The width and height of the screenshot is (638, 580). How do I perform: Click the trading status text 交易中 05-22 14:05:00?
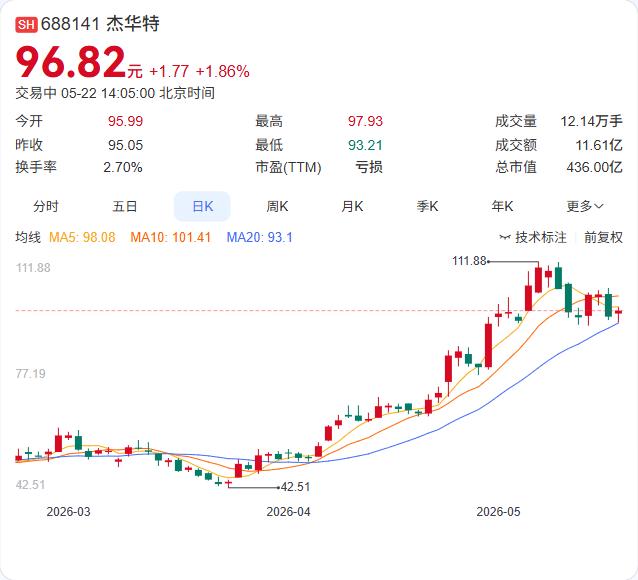[x=85, y=93]
